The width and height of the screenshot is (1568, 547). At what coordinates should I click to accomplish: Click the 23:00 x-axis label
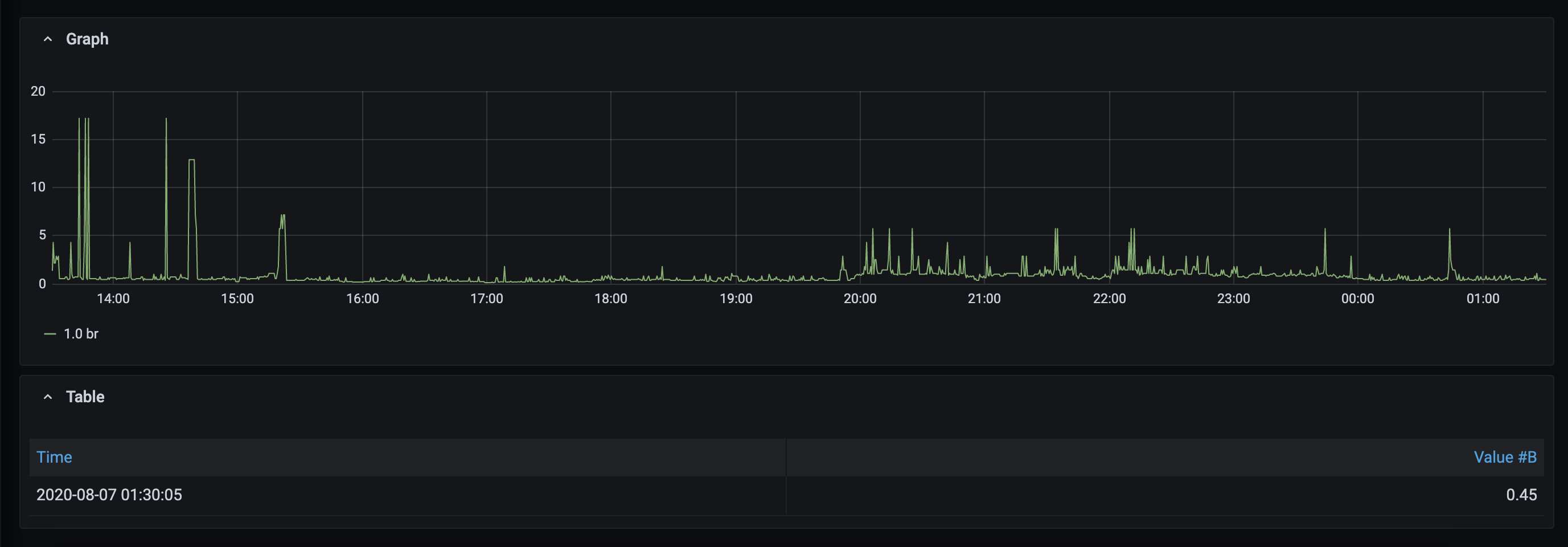pos(1234,299)
